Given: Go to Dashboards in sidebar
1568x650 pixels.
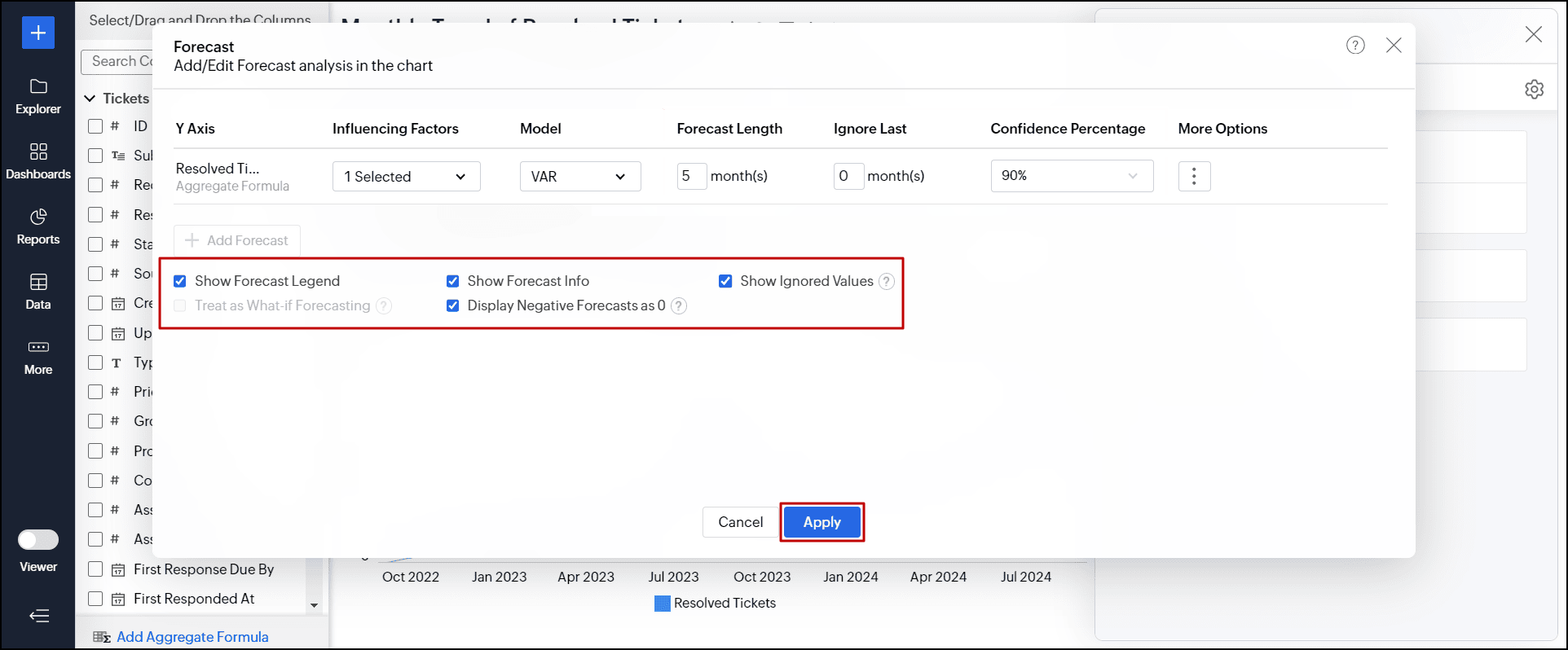Looking at the screenshot, I should [x=38, y=152].
